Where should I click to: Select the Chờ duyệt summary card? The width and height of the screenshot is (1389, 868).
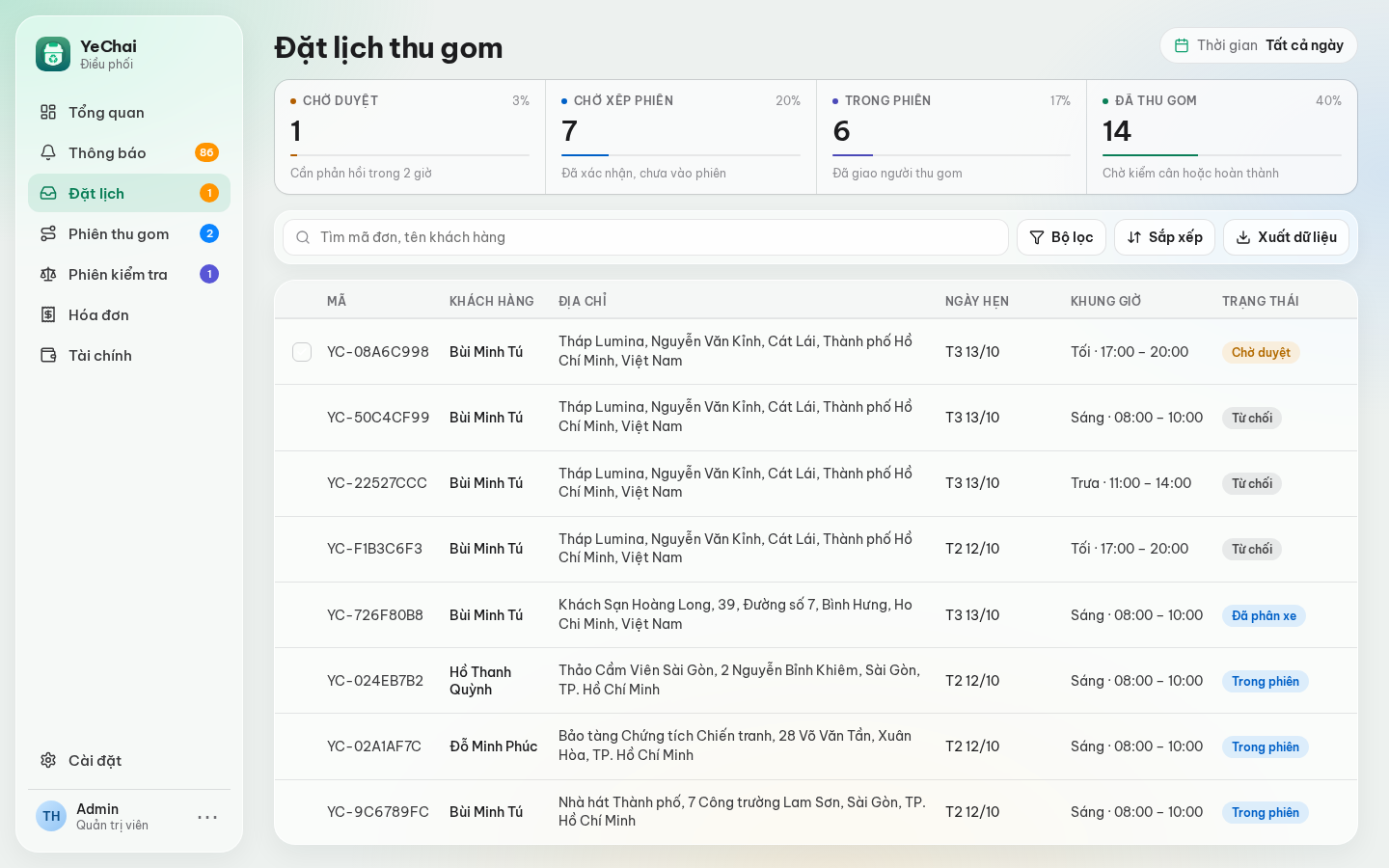point(410,137)
